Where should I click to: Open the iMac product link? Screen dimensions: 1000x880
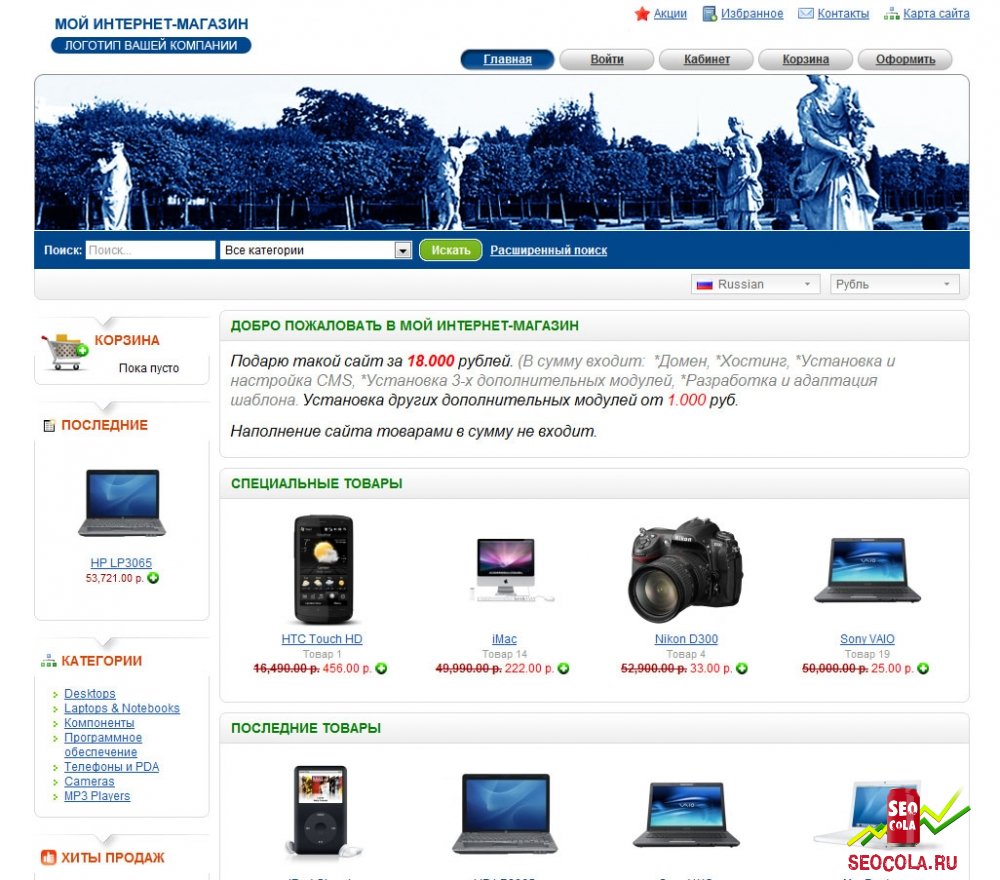[504, 638]
